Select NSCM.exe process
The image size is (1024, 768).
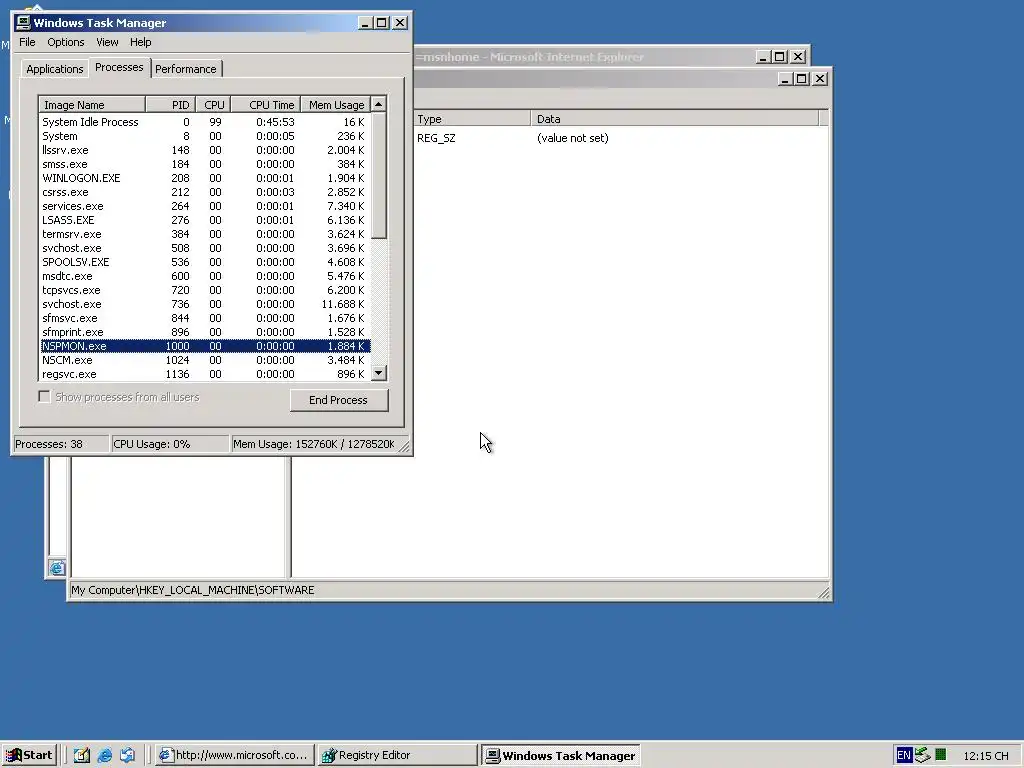point(205,360)
